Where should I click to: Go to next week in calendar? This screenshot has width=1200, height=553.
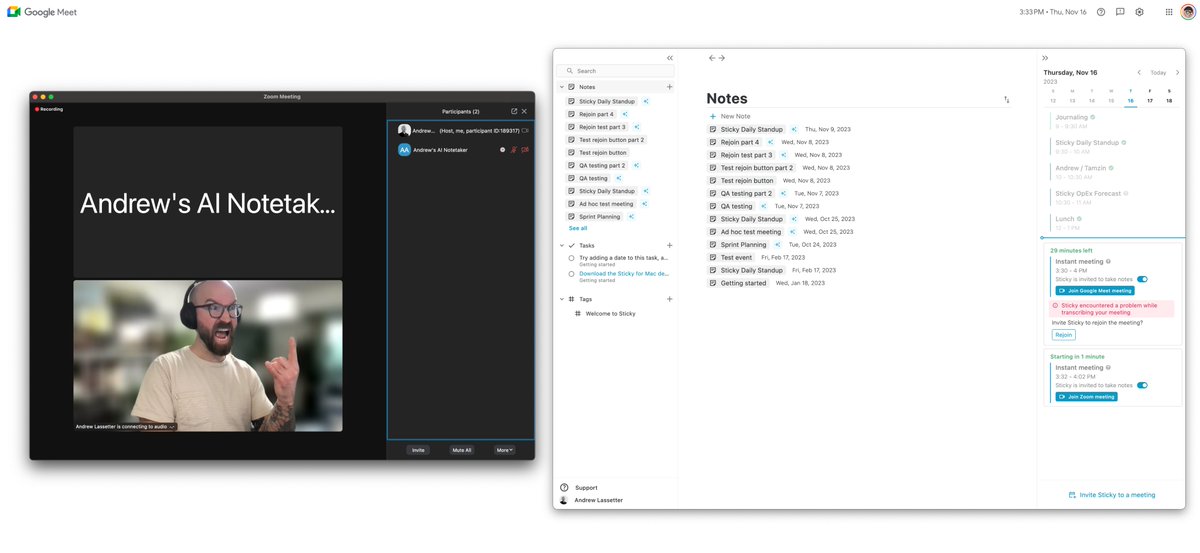(1176, 73)
